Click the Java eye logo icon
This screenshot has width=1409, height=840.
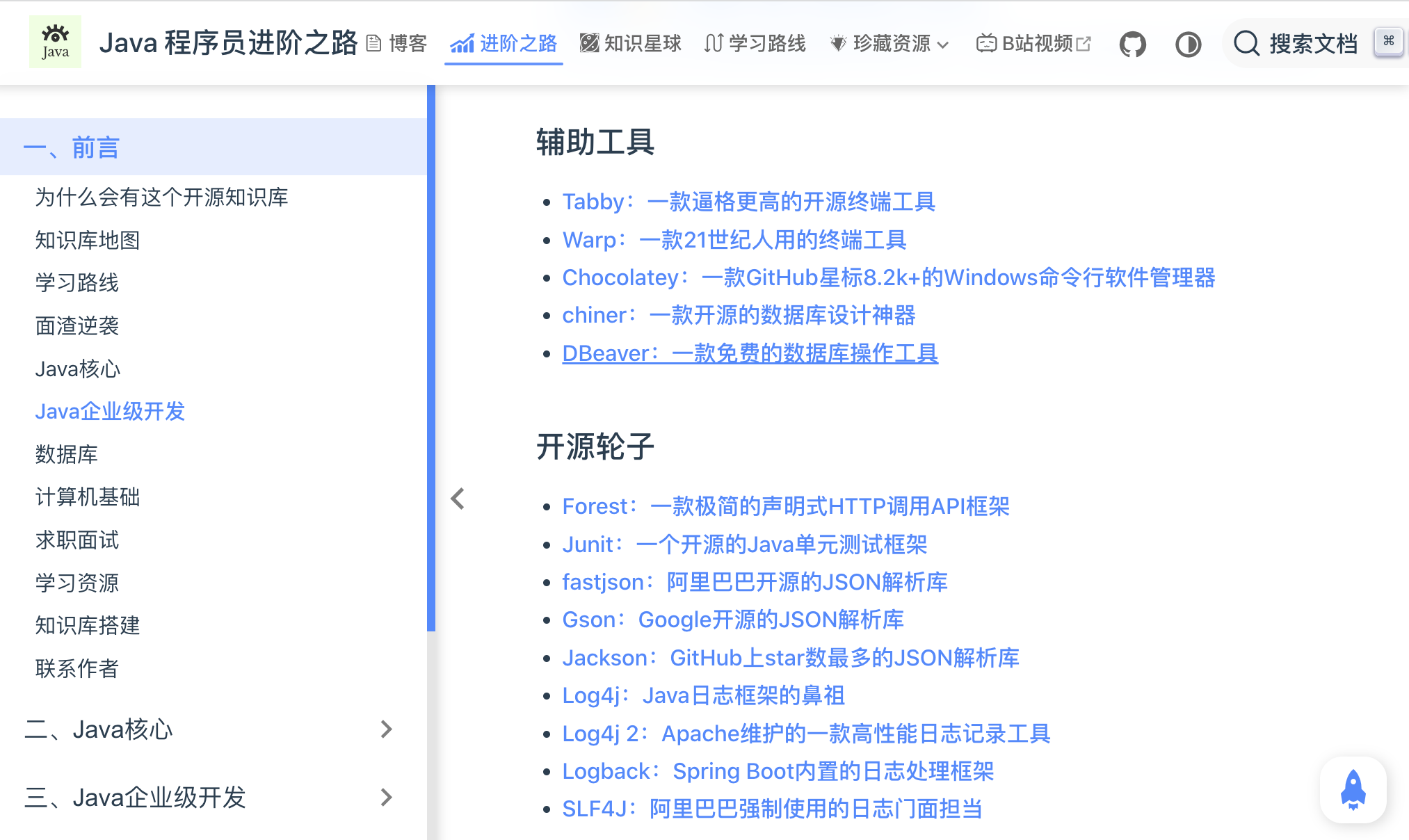[x=55, y=42]
